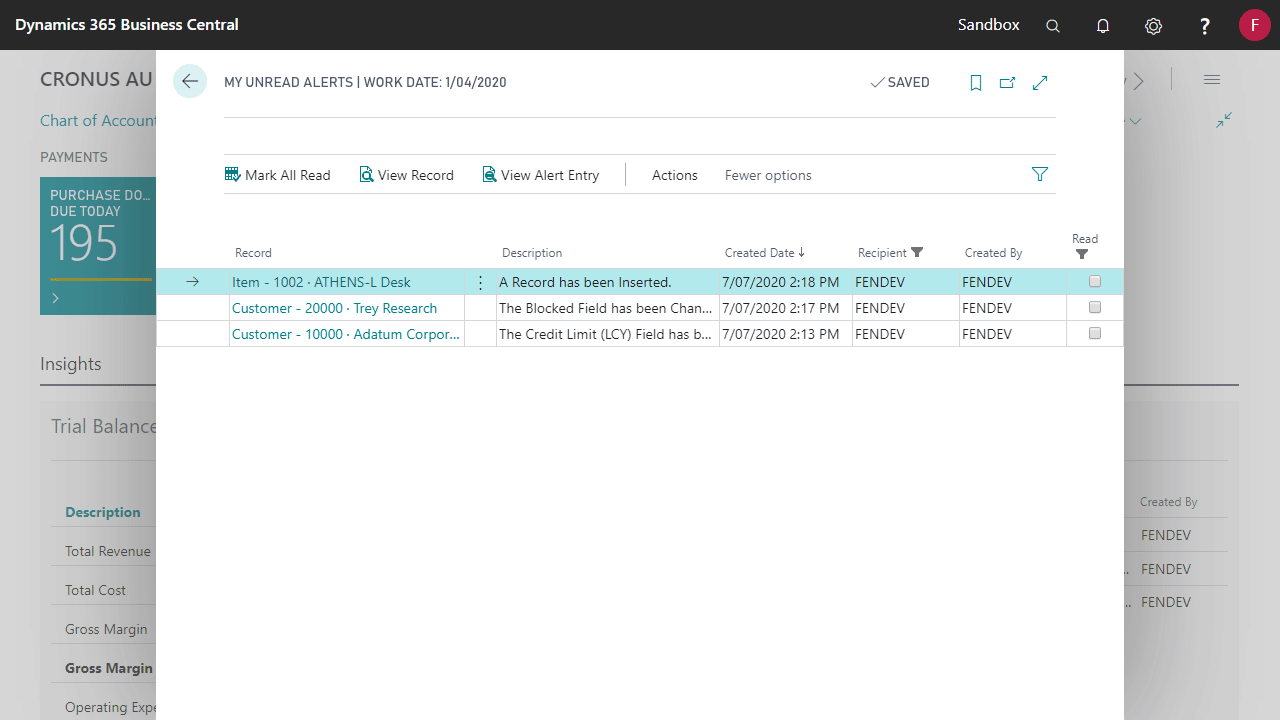Open the Record column header menu
Image resolution: width=1280 pixels, height=720 pixels.
[x=253, y=253]
